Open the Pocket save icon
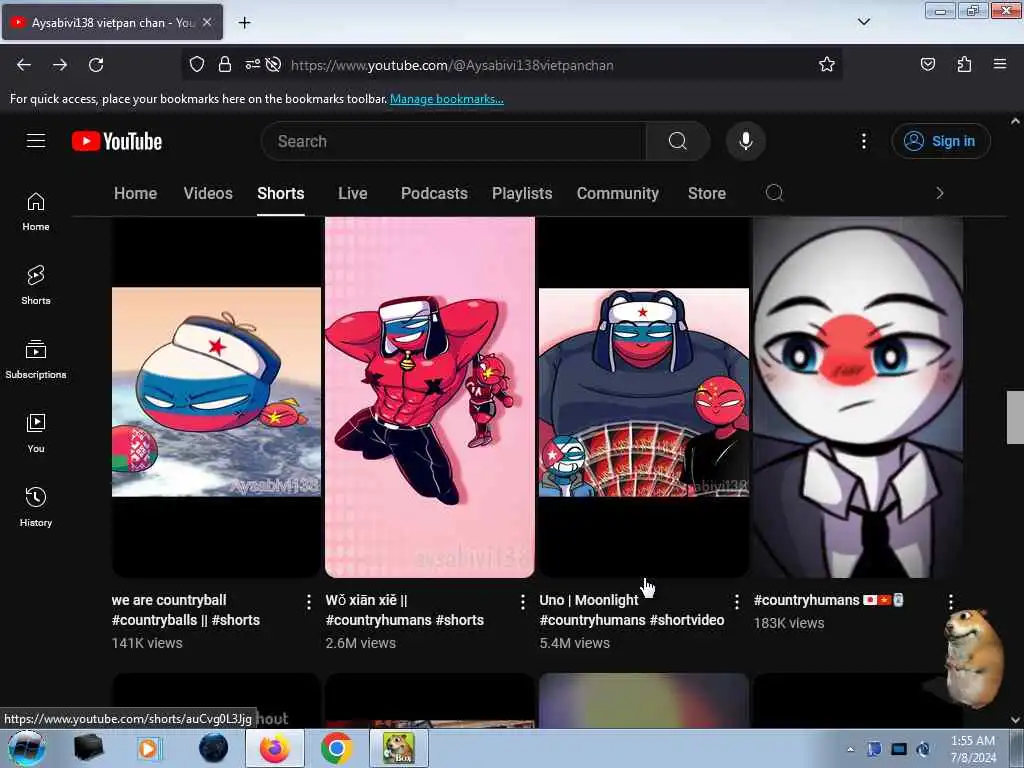This screenshot has width=1024, height=768. (927, 65)
